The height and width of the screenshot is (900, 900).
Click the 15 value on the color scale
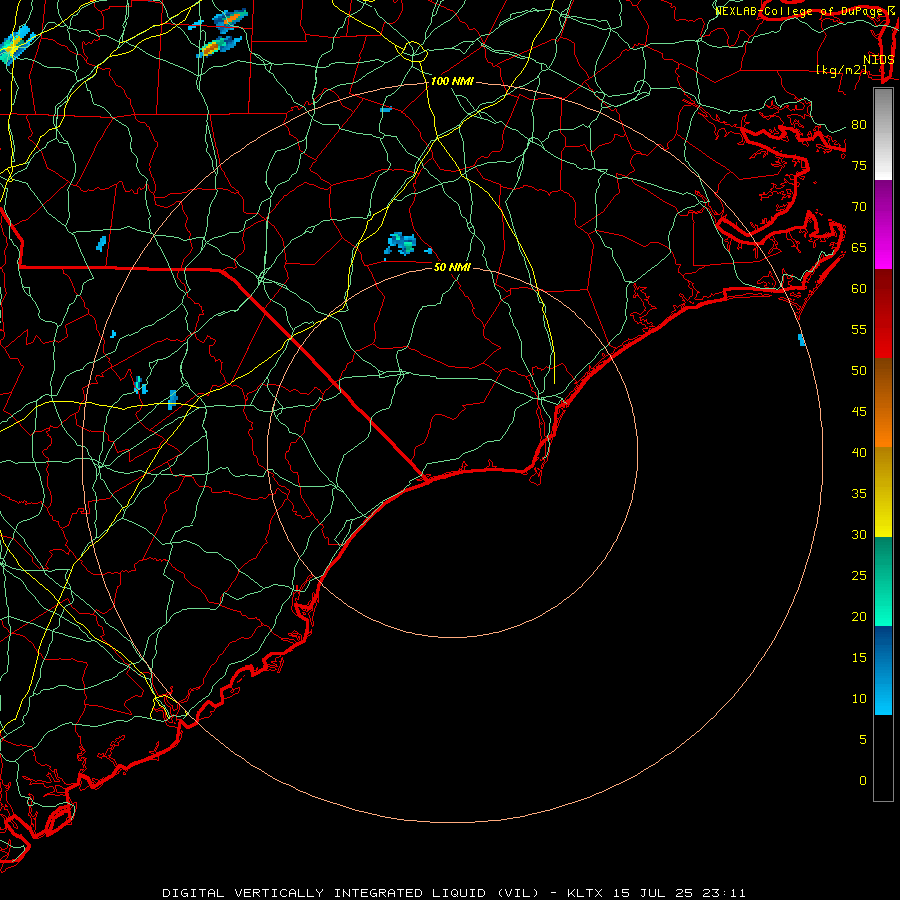tap(859, 657)
